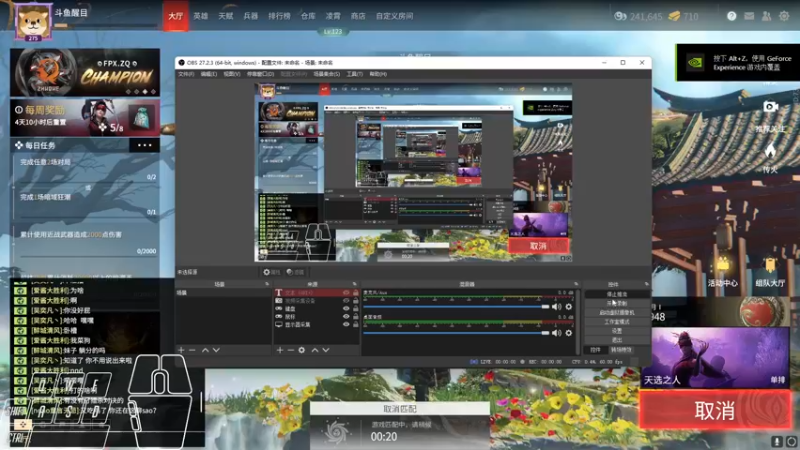Viewport: 800px width, 450px height.
Task: Adjust 桌面音频 volume slider
Action: click(456, 333)
